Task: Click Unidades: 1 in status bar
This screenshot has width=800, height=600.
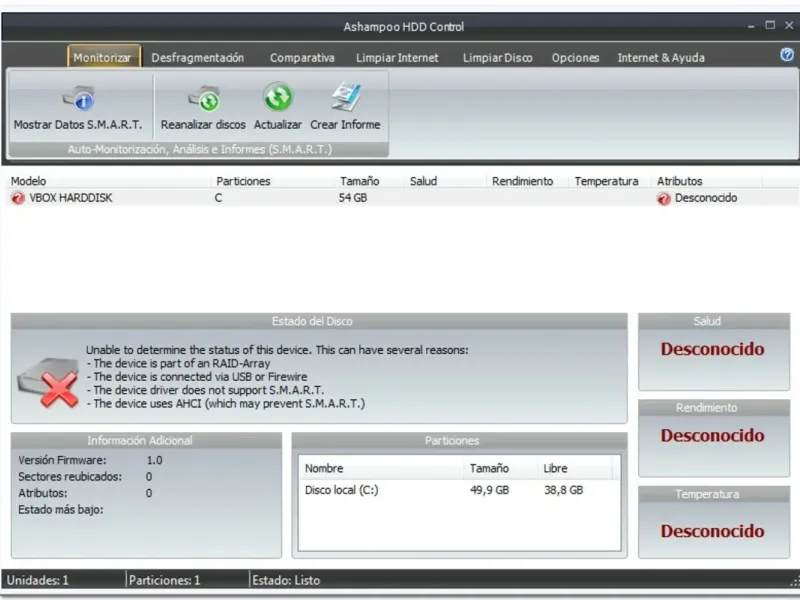Action: (x=37, y=580)
